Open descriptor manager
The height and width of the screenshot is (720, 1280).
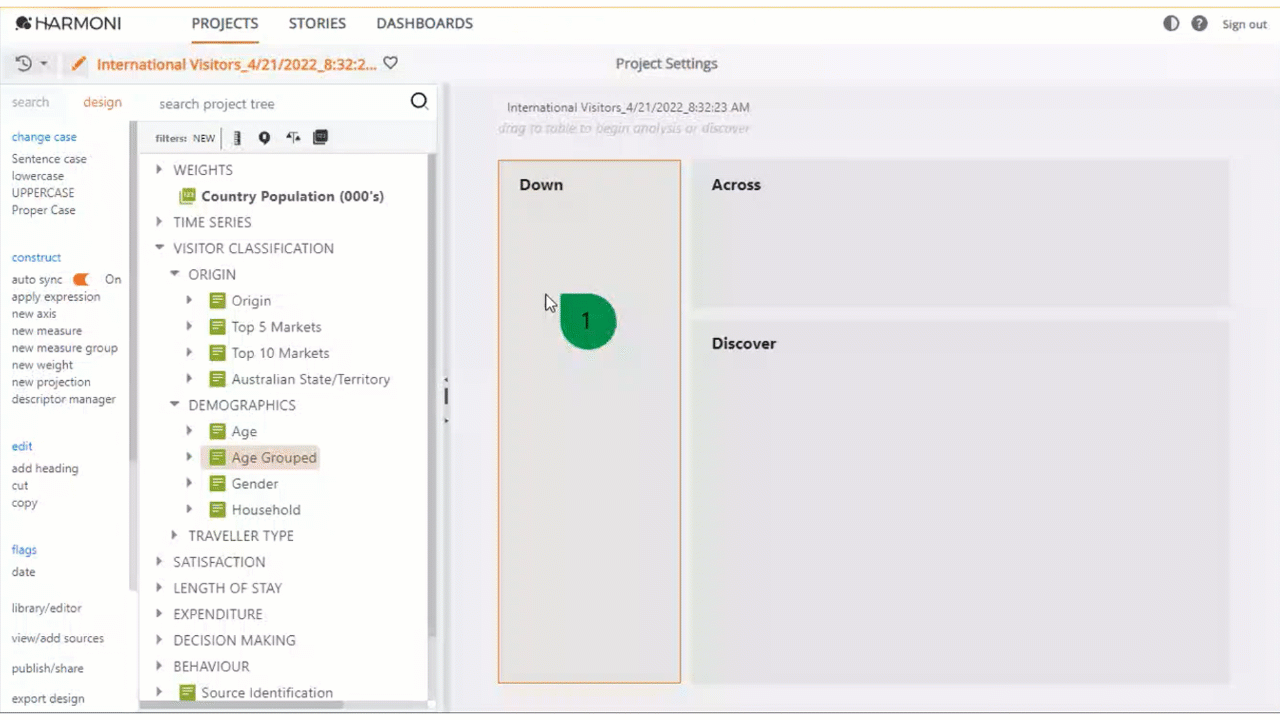pos(63,399)
